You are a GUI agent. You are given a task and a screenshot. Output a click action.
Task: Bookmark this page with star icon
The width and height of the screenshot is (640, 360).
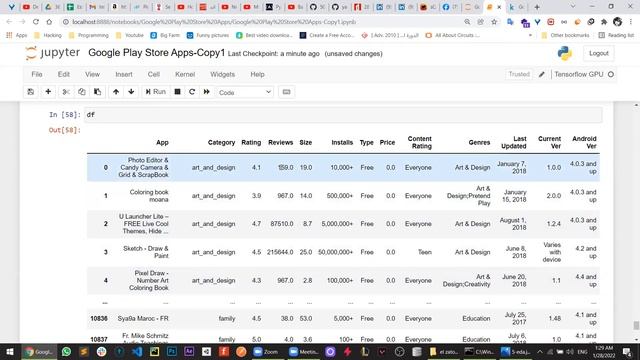click(494, 22)
